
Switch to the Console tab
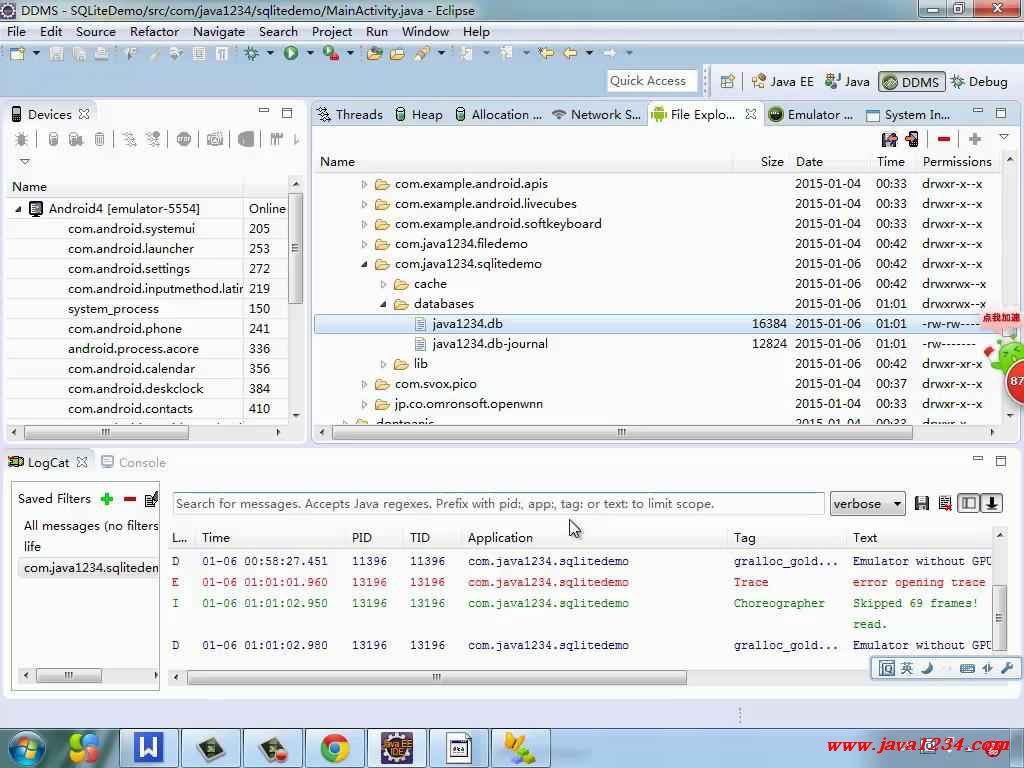tap(134, 462)
